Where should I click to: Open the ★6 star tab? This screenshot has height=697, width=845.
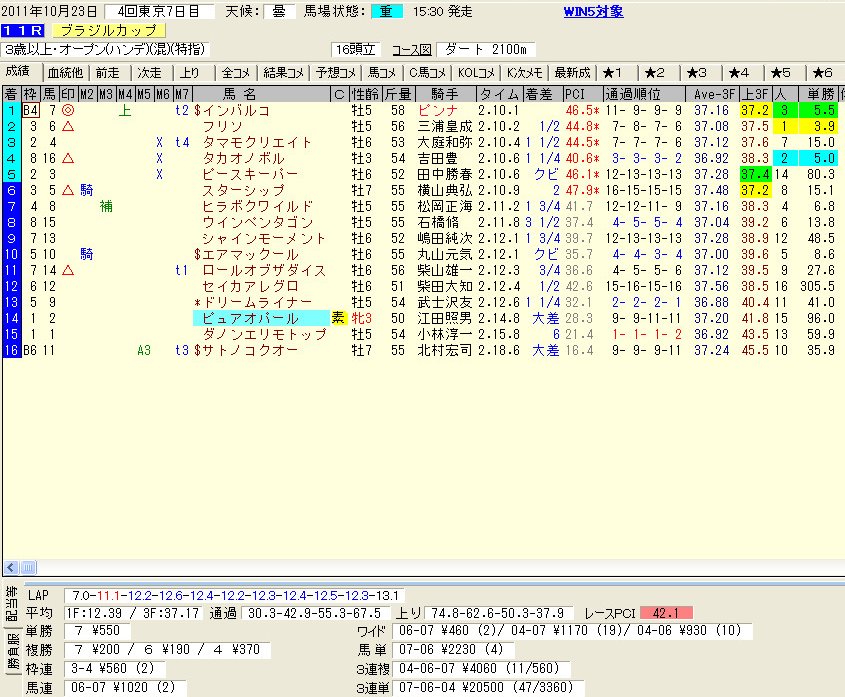click(822, 73)
